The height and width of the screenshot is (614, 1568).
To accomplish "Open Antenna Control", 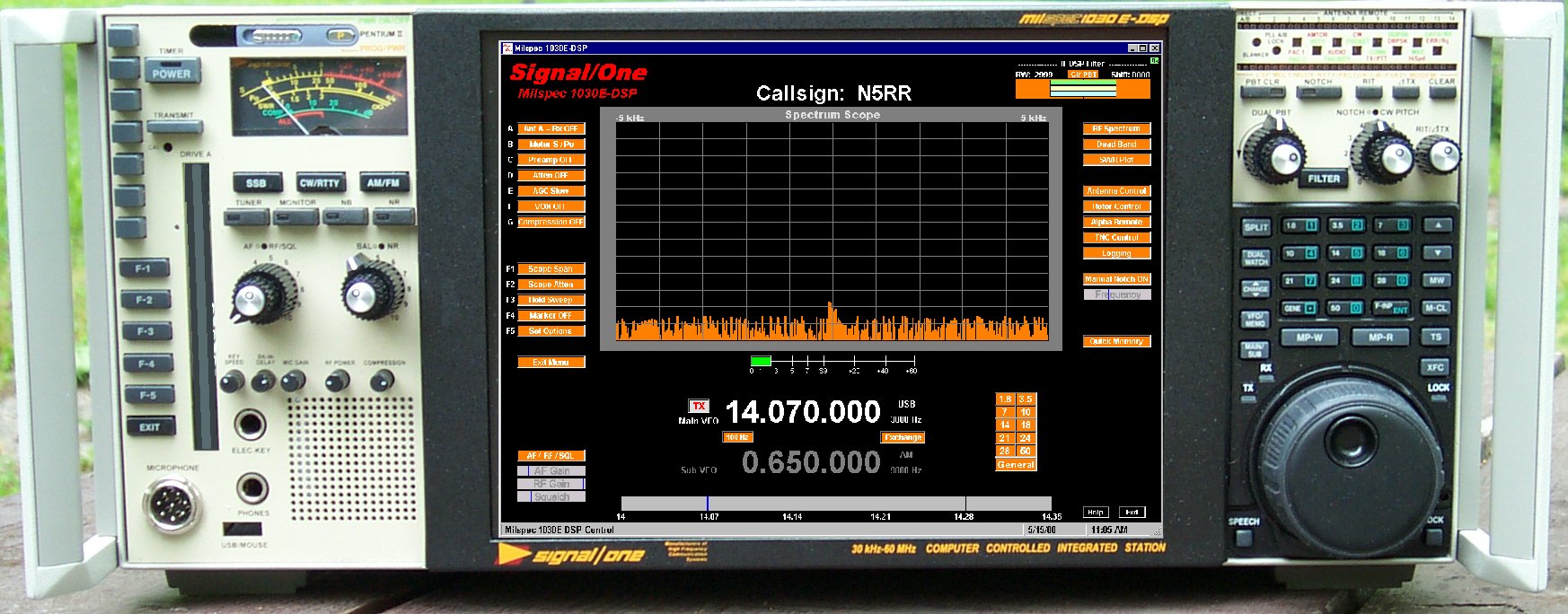I will tap(1117, 190).
